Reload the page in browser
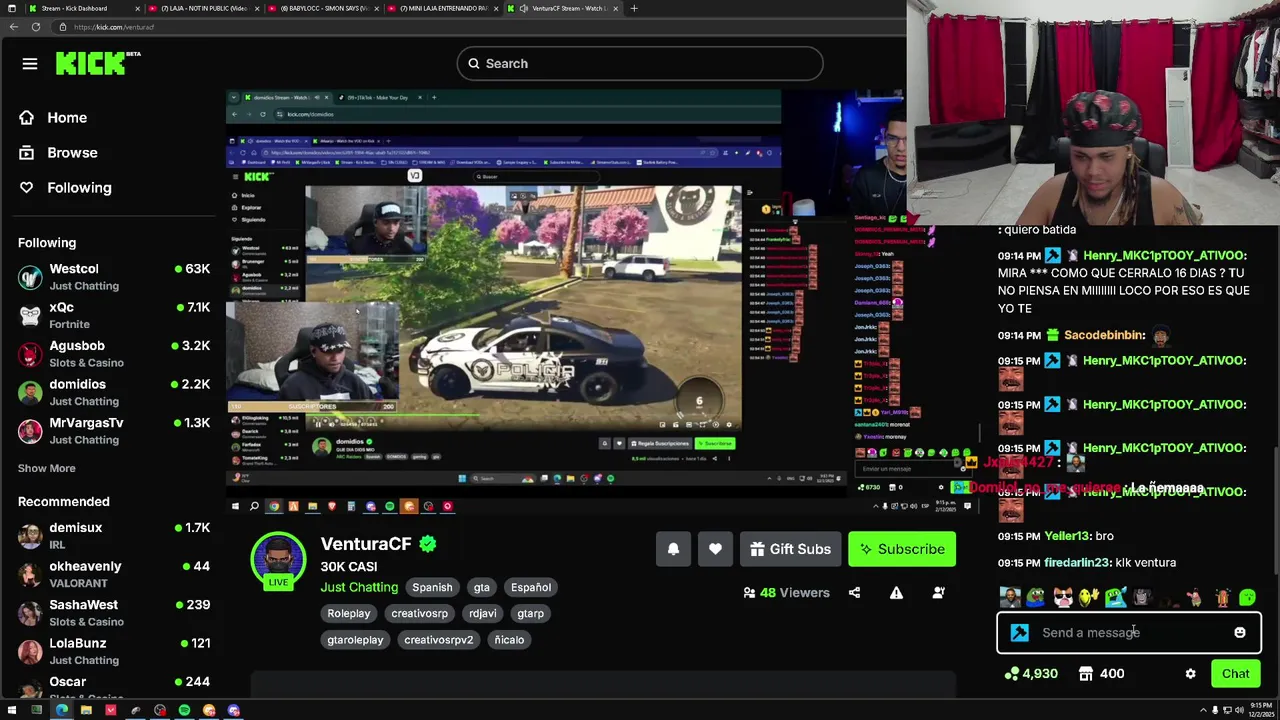 point(36,27)
